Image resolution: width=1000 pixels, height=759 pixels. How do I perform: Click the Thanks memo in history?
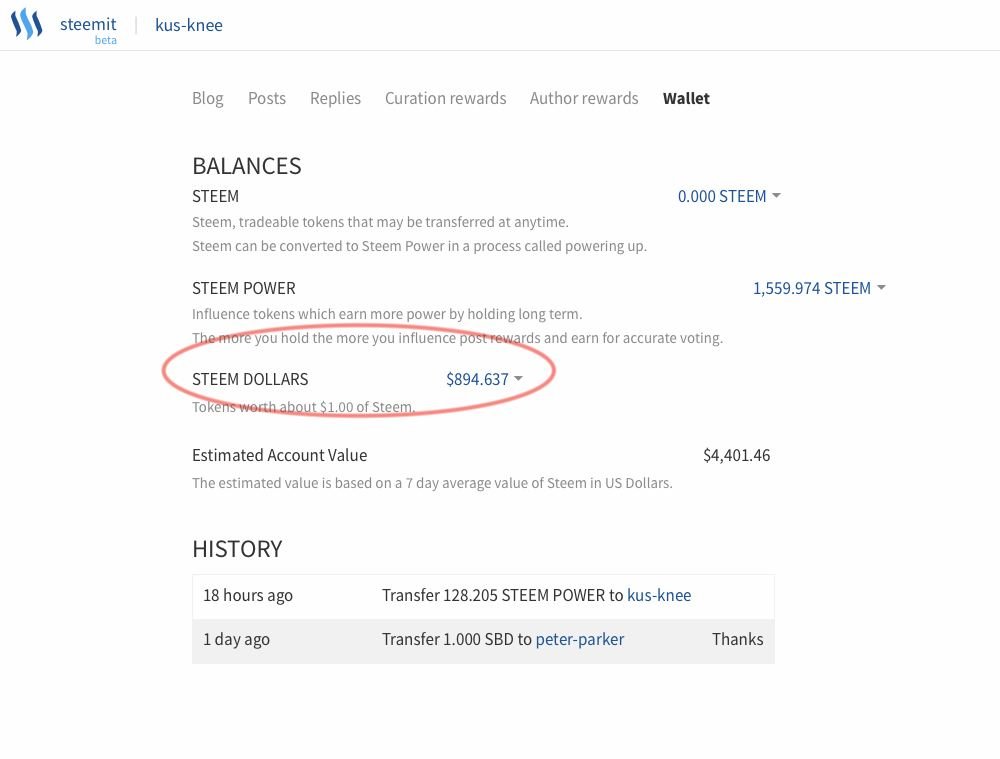tap(737, 639)
